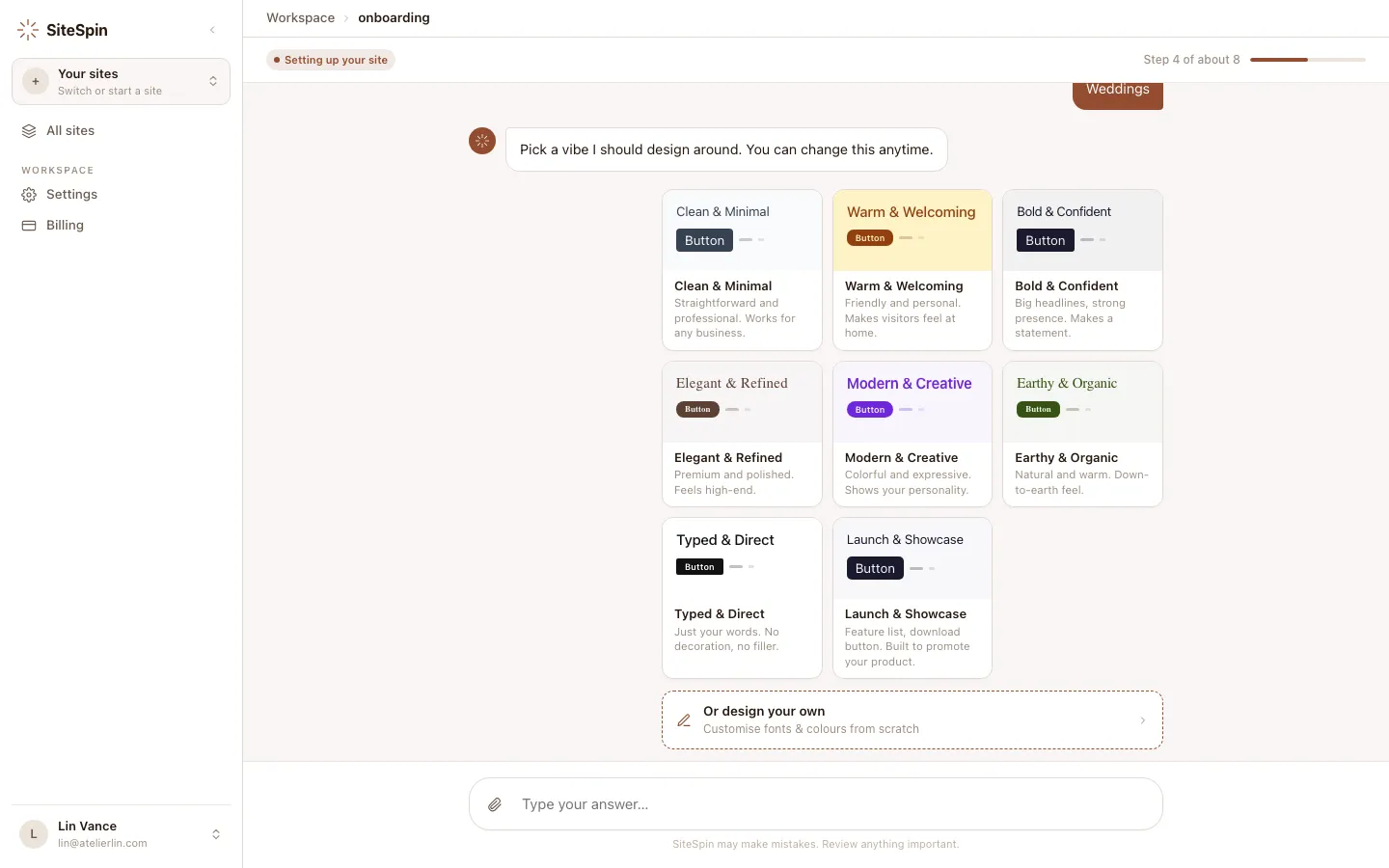Go to Settings in the workspace menu

121,195
